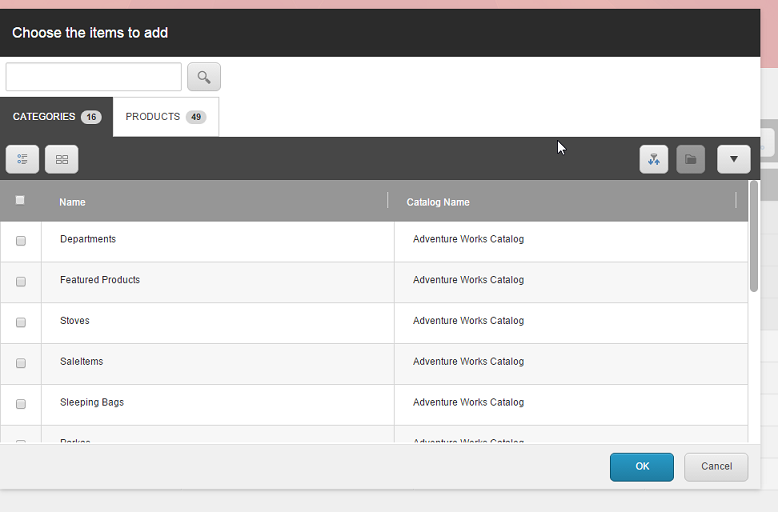Sort by the Name column header
The width and height of the screenshot is (778, 512).
(x=72, y=202)
